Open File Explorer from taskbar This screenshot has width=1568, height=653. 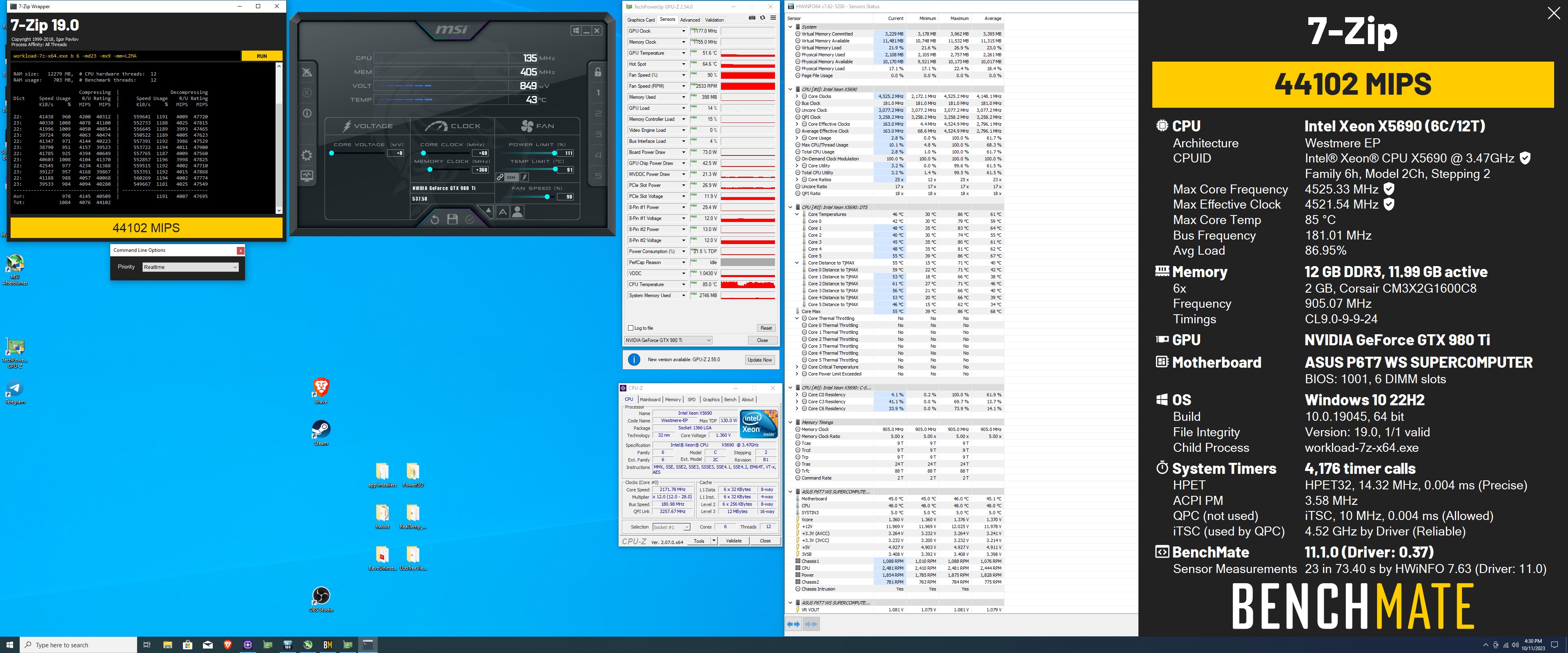coord(167,644)
